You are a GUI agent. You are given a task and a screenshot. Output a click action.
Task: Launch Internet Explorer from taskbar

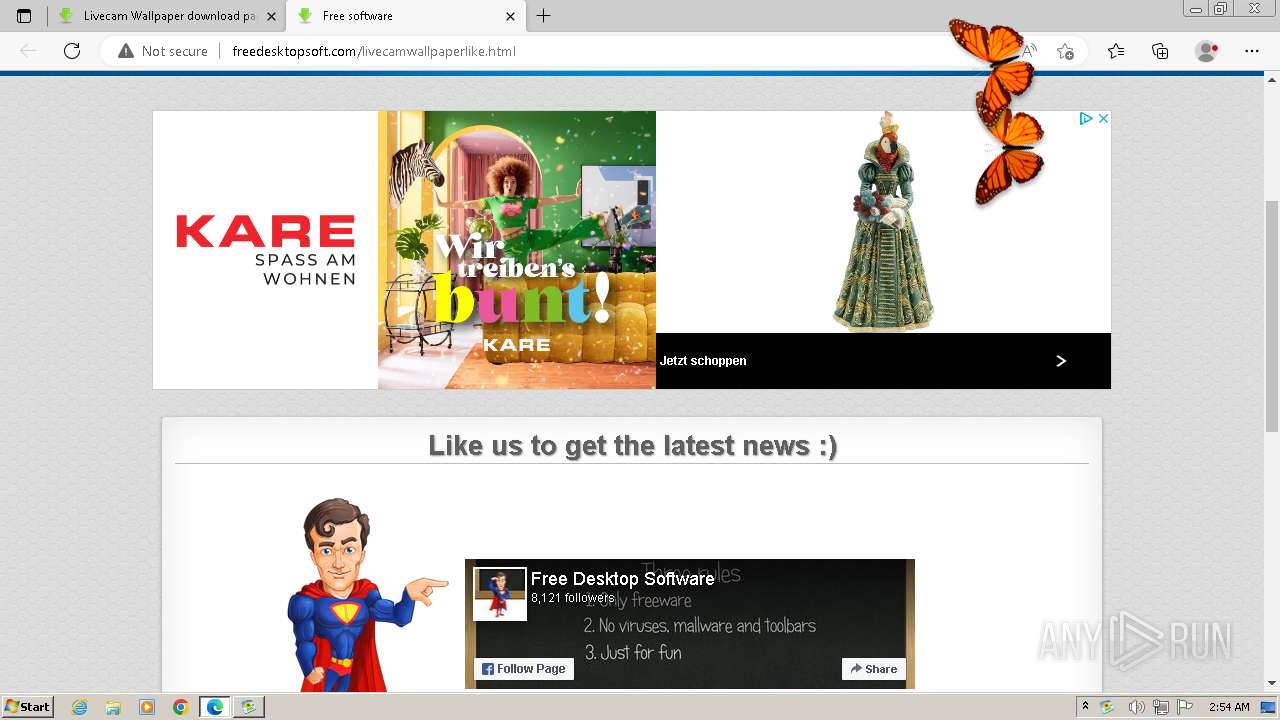(79, 707)
